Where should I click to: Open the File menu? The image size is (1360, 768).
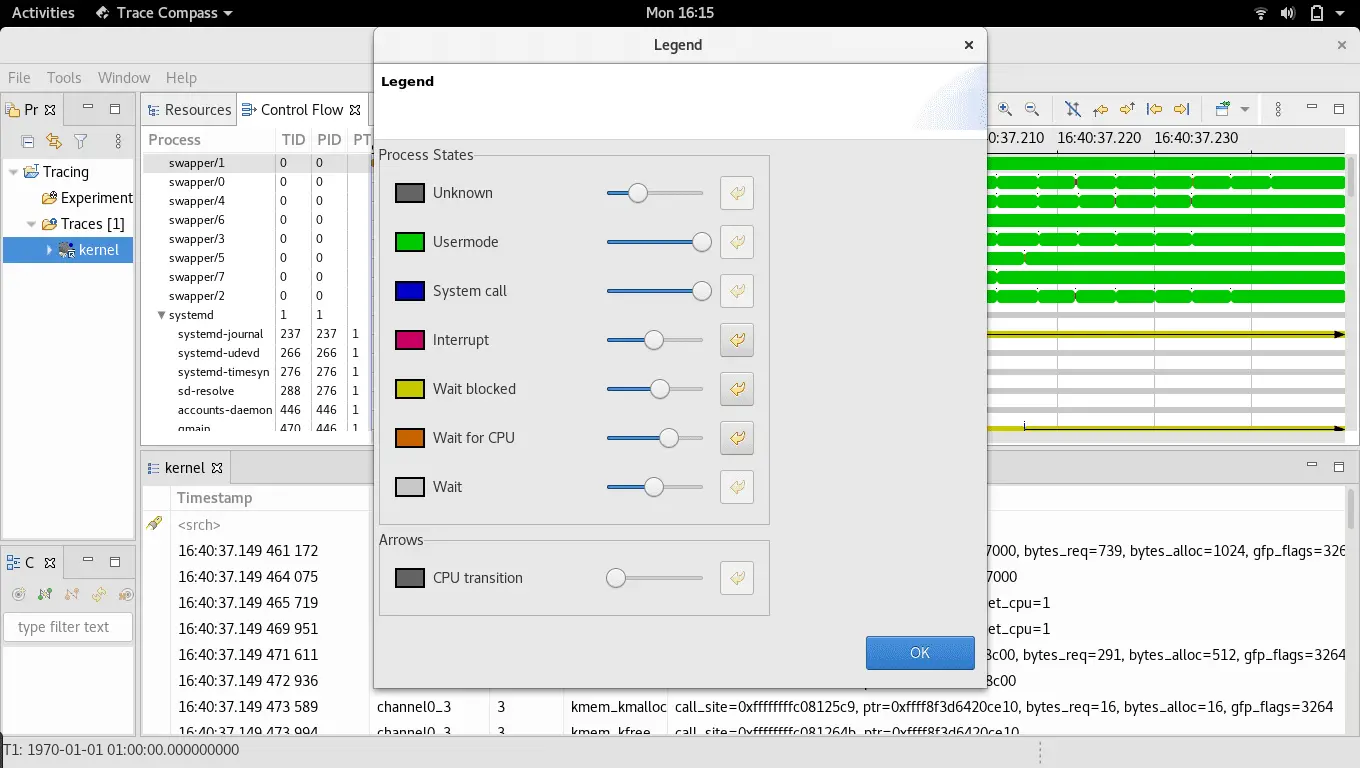click(x=19, y=78)
